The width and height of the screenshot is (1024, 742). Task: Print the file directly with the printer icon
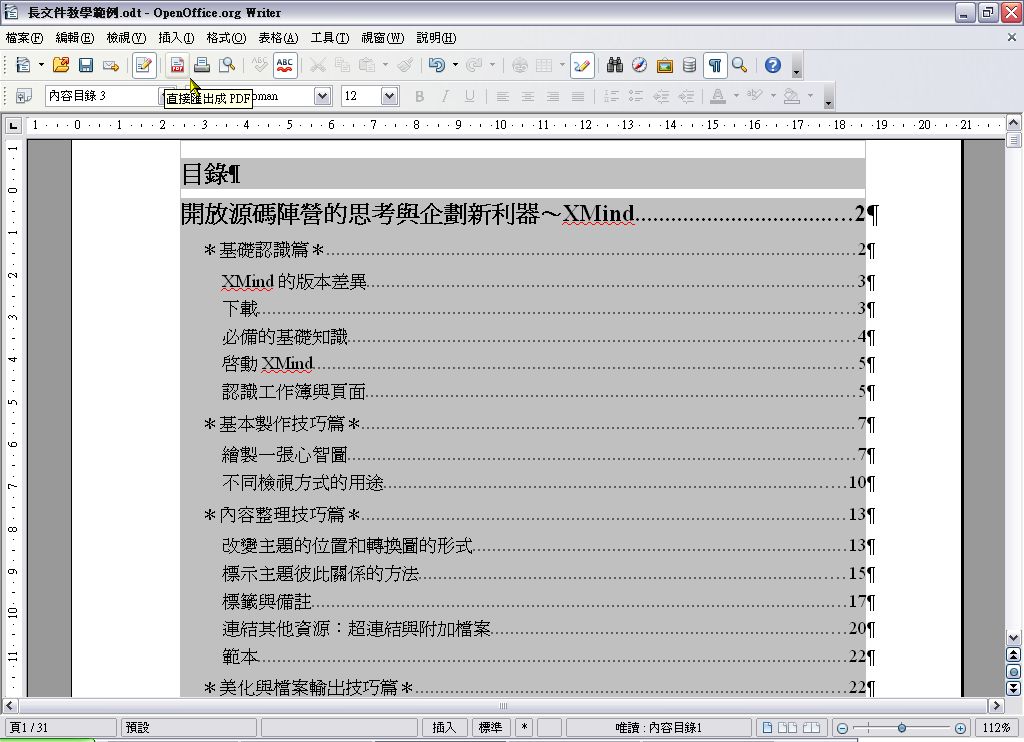click(202, 65)
